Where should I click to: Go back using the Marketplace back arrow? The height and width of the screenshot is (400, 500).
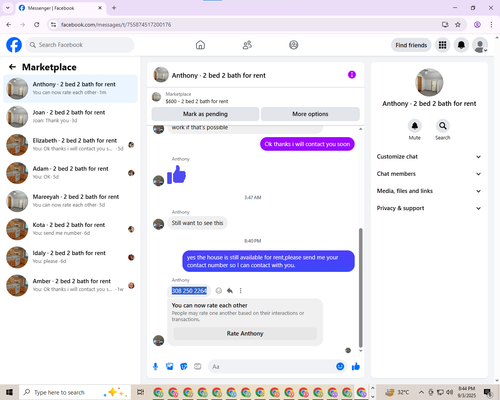click(x=12, y=67)
